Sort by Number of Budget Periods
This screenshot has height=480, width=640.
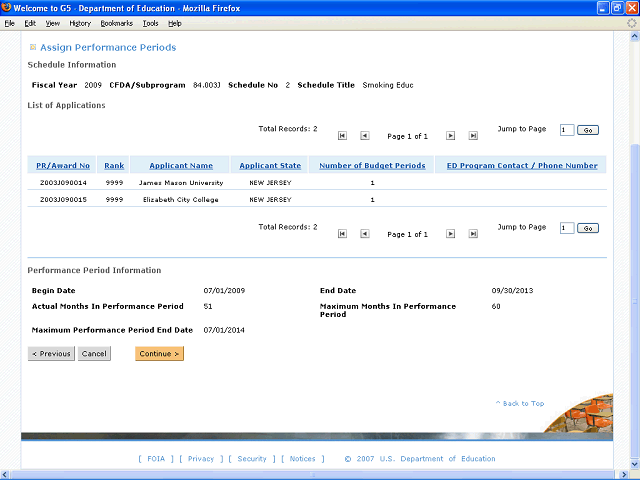(372, 165)
